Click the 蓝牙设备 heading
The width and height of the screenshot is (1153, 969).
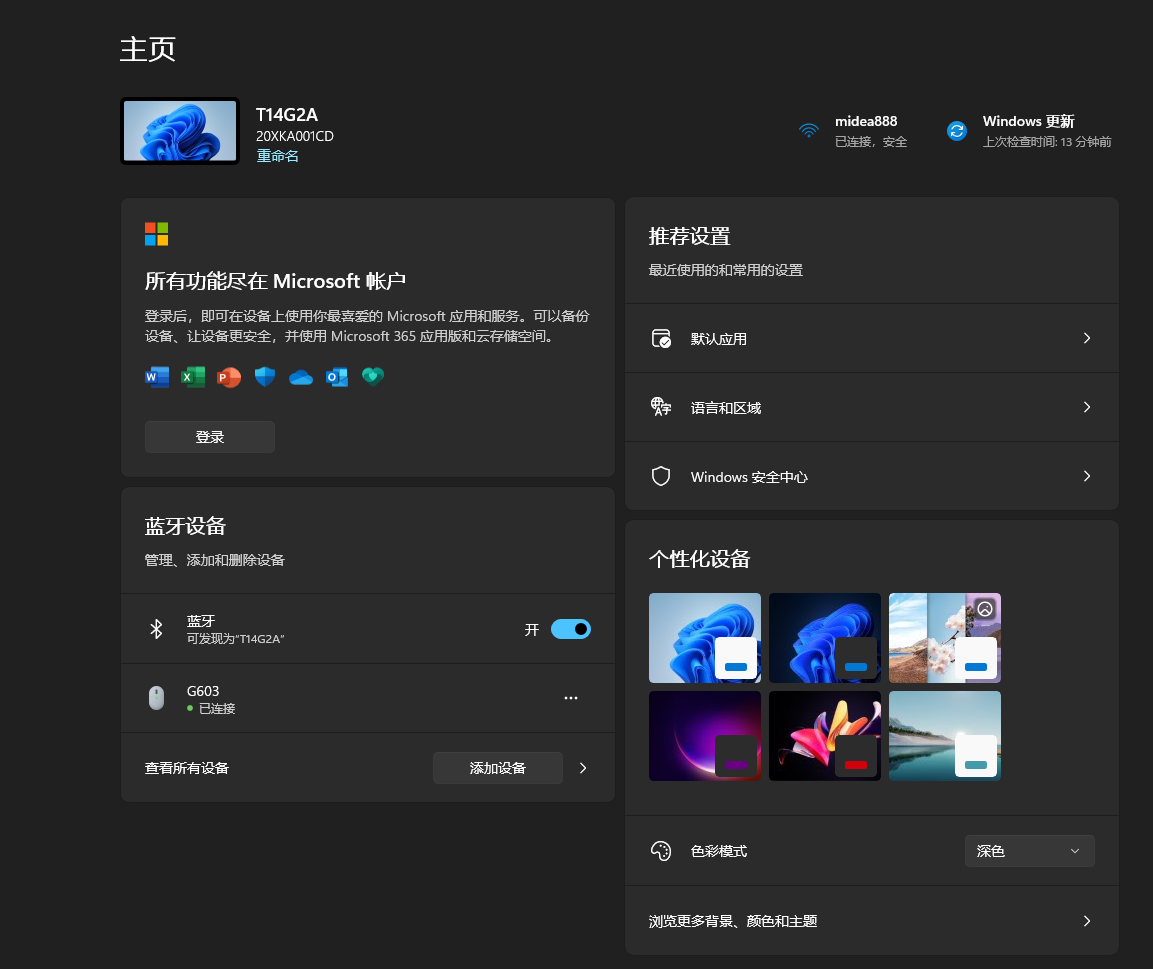click(185, 526)
